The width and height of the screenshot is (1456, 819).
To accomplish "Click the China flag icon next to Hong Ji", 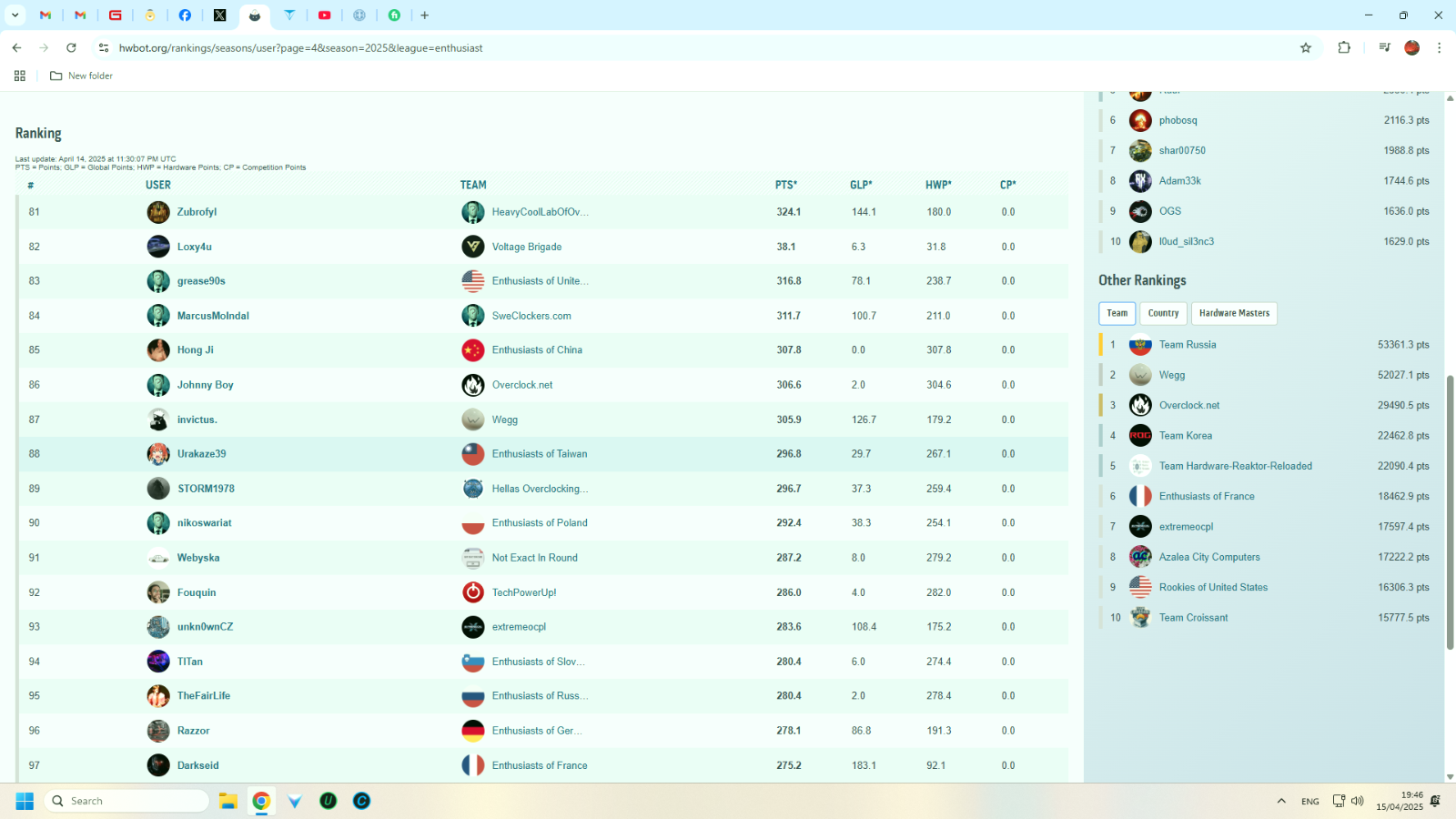I will pos(473,350).
